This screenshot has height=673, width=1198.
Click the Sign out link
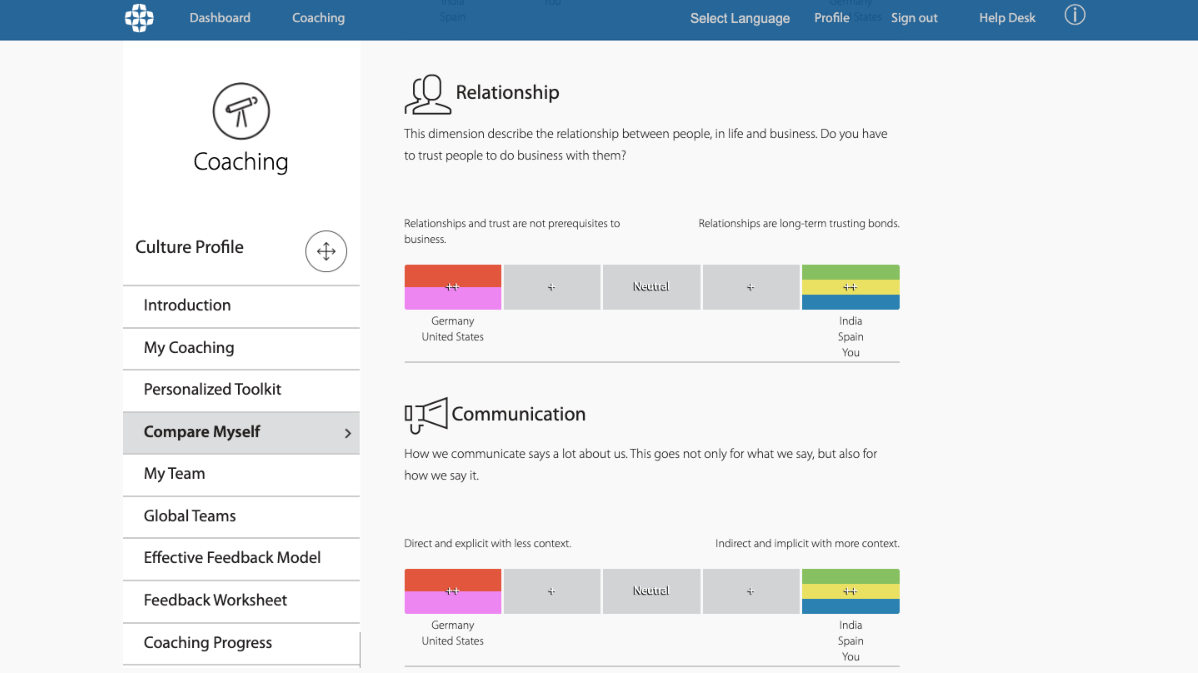point(914,18)
